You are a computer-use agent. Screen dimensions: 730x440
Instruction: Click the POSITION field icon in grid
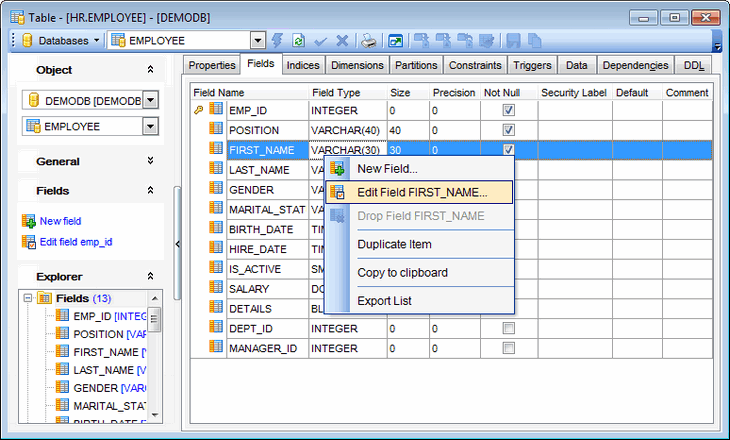point(215,130)
